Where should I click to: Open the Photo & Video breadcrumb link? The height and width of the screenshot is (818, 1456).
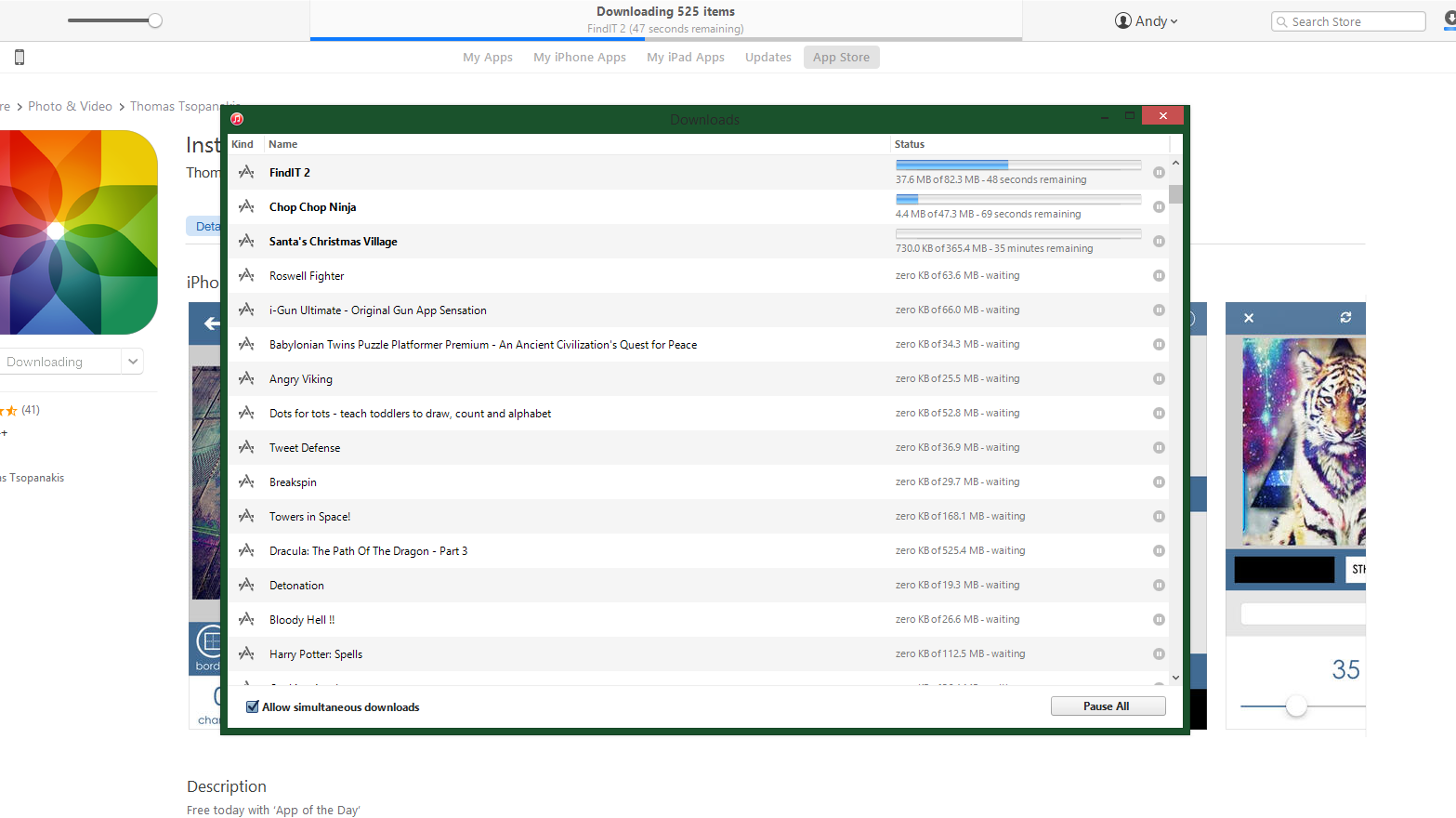click(x=70, y=106)
